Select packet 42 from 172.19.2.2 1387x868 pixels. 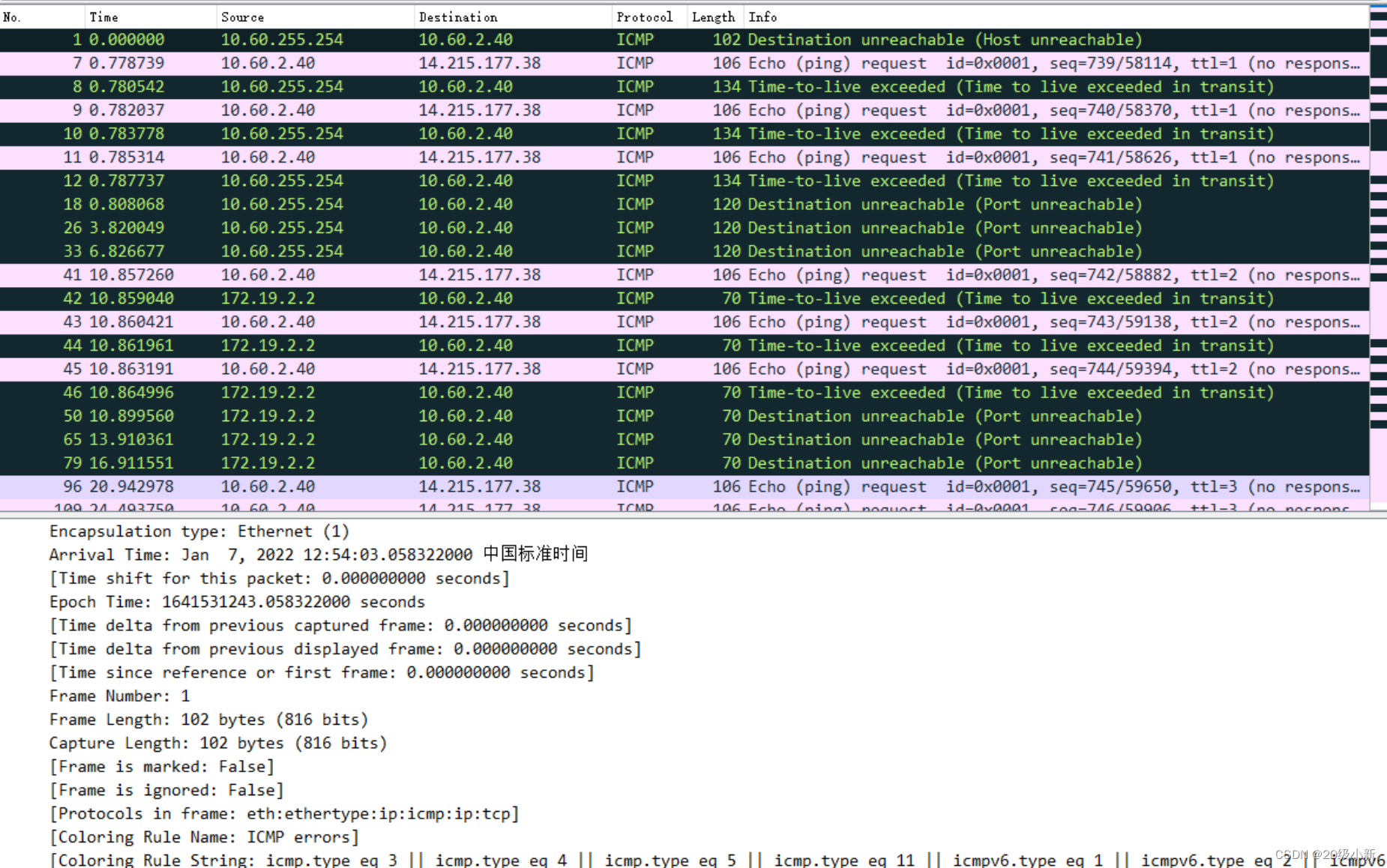pos(685,298)
